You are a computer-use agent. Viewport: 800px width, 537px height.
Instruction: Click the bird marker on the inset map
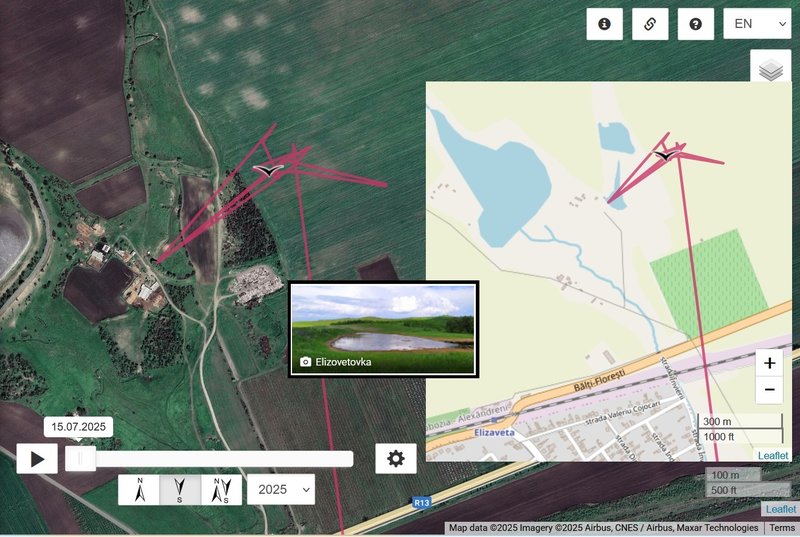click(x=665, y=155)
